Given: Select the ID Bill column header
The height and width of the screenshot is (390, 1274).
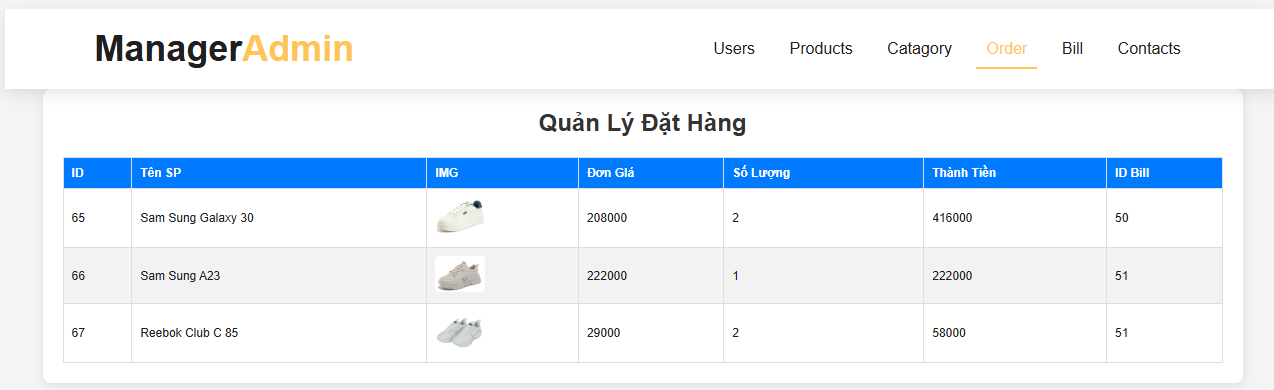Looking at the screenshot, I should tap(1165, 173).
